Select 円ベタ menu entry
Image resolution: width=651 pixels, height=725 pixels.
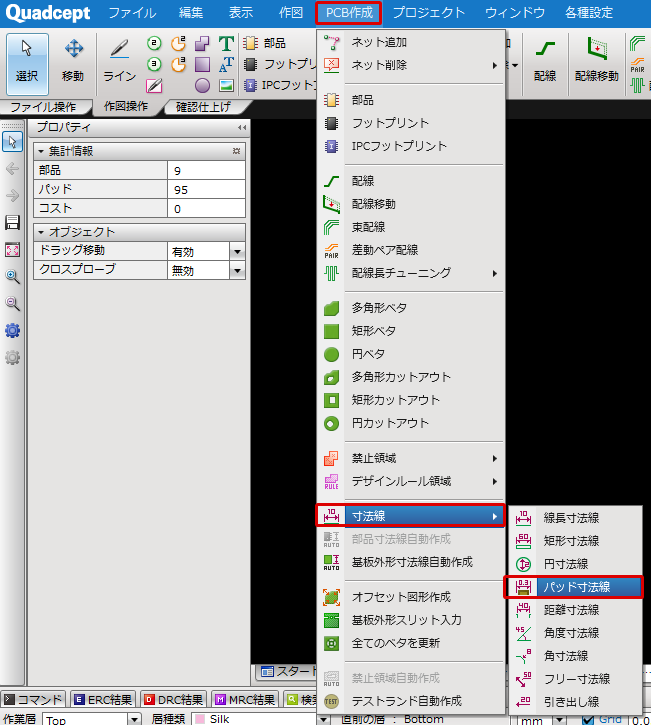click(411, 354)
